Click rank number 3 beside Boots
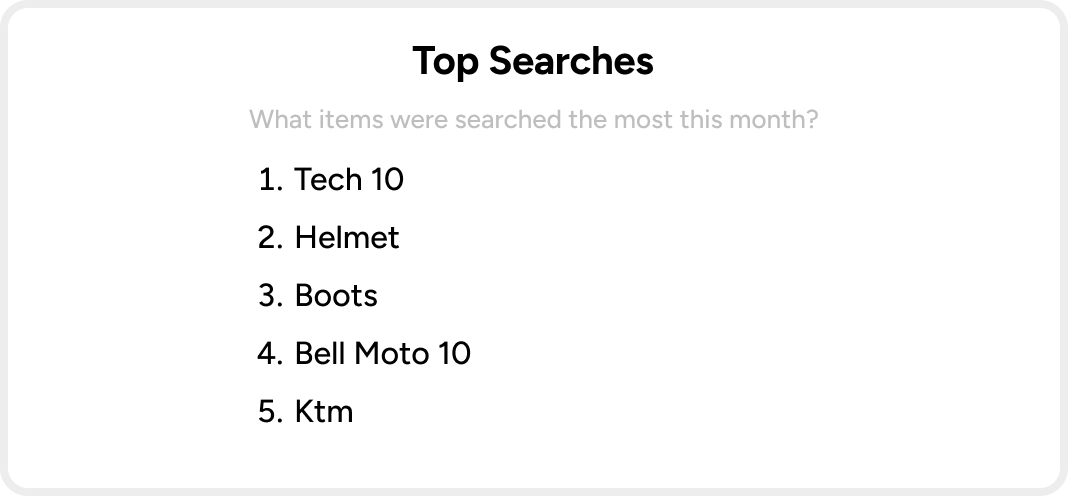Viewport: 1068px width, 496px height. tap(271, 296)
